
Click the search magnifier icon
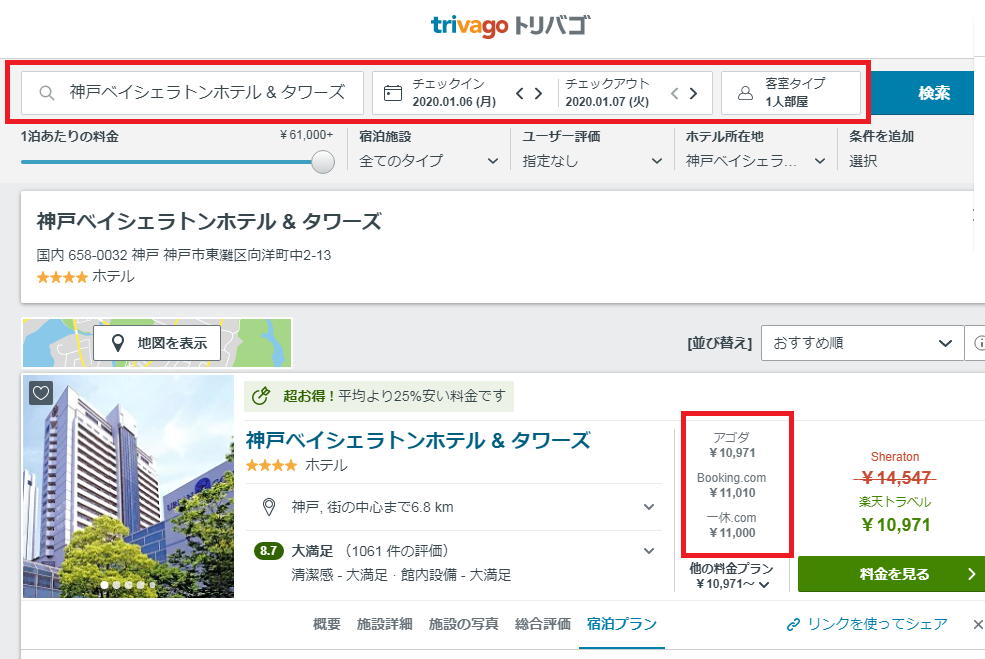point(46,93)
